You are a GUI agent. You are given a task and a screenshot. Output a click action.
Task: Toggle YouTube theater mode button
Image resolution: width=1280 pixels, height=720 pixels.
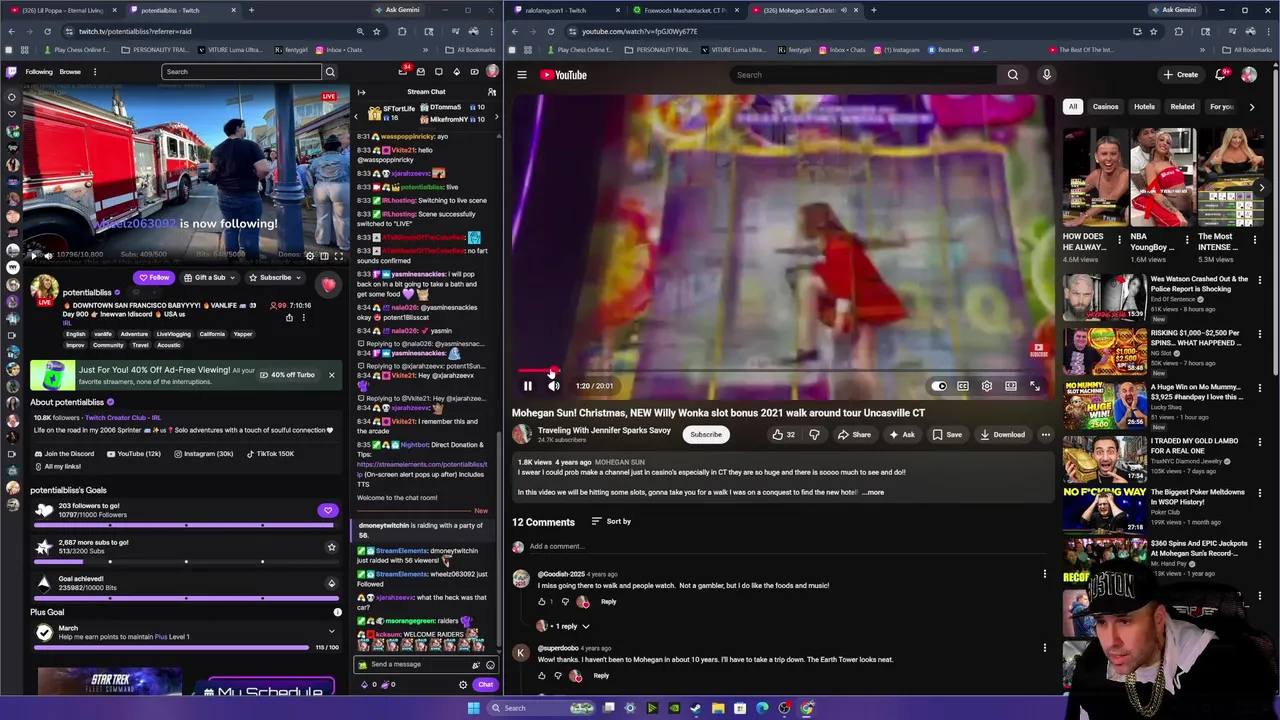(1011, 386)
